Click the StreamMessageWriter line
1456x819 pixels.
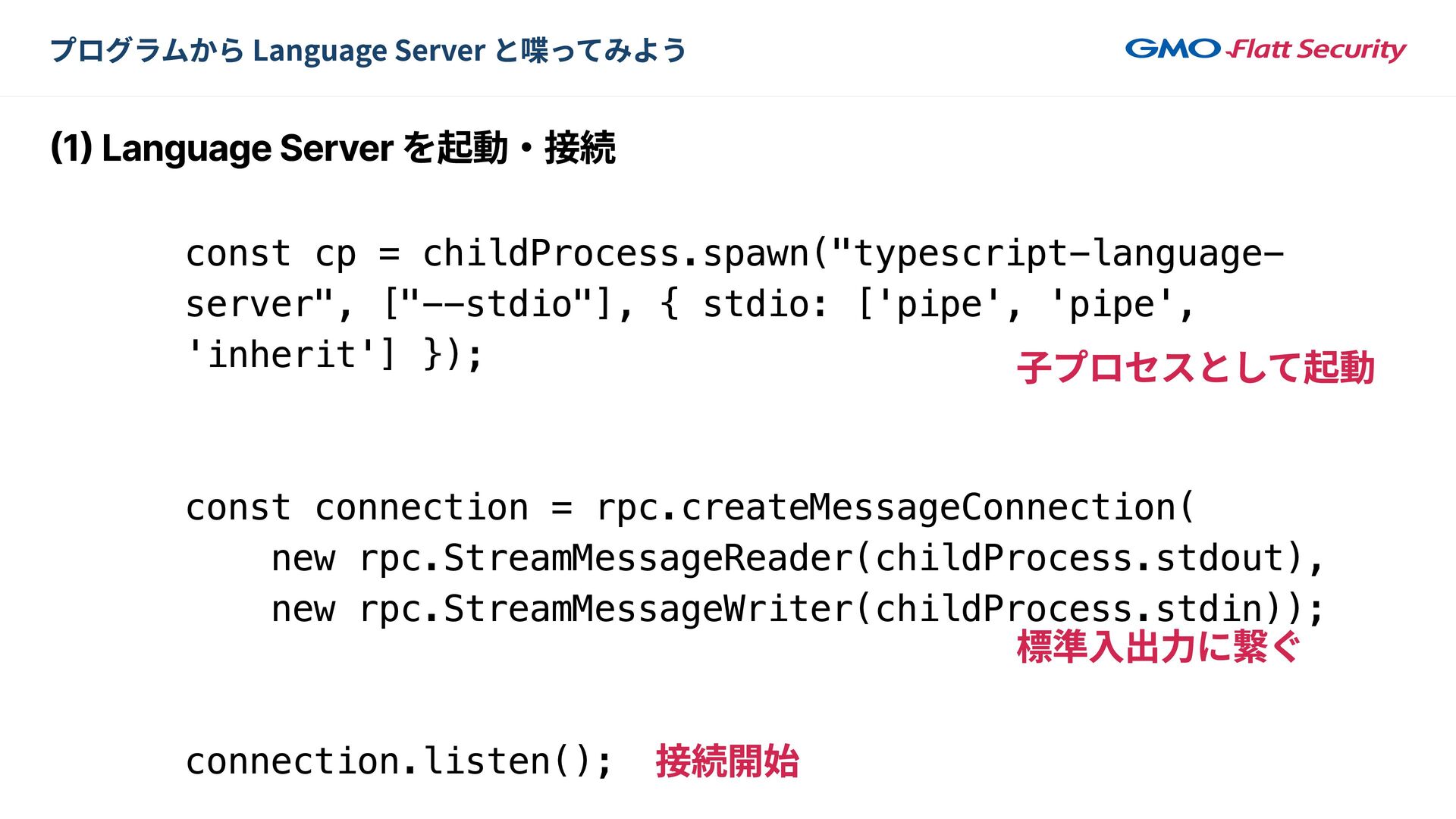pyautogui.click(x=648, y=609)
